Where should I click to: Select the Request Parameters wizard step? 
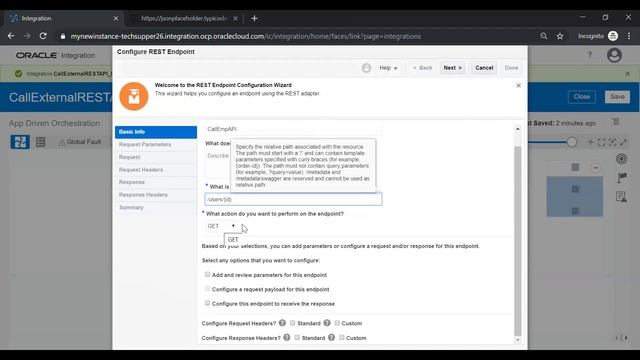click(x=156, y=144)
